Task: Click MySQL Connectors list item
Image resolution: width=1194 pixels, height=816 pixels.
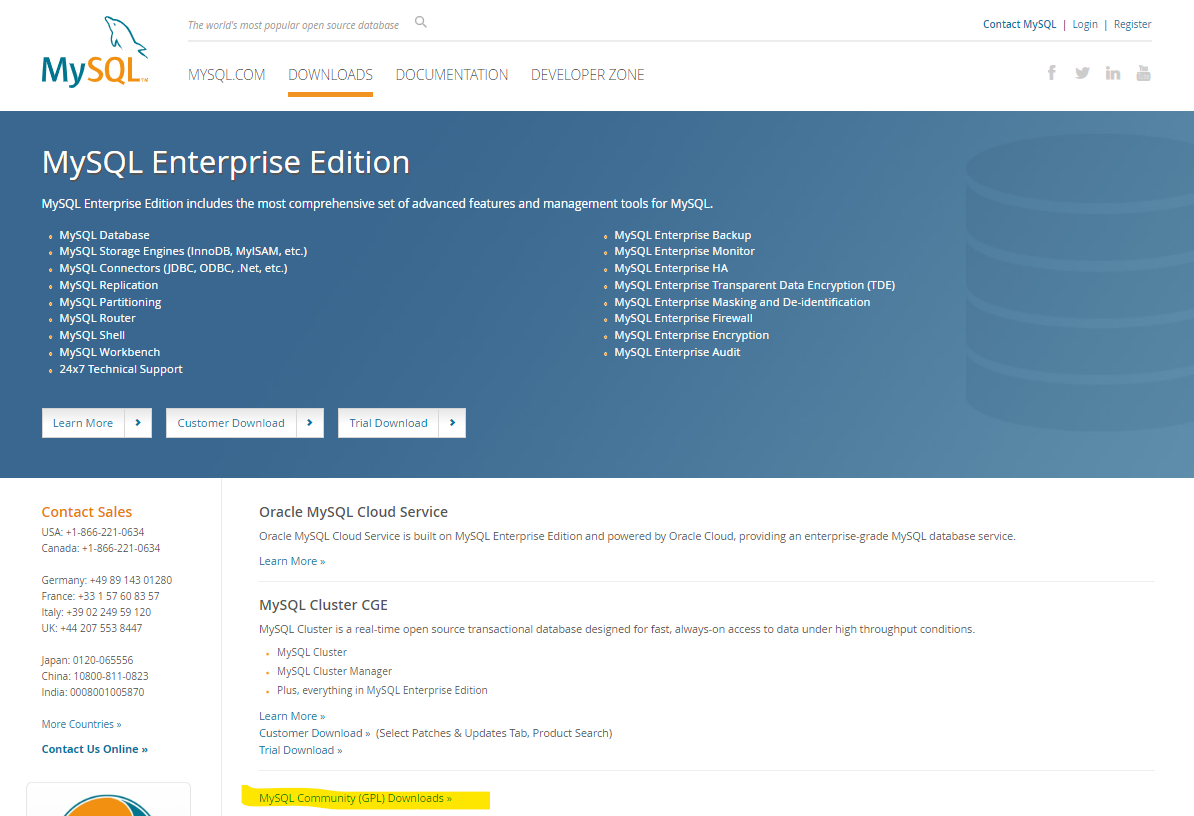Action: 174,268
